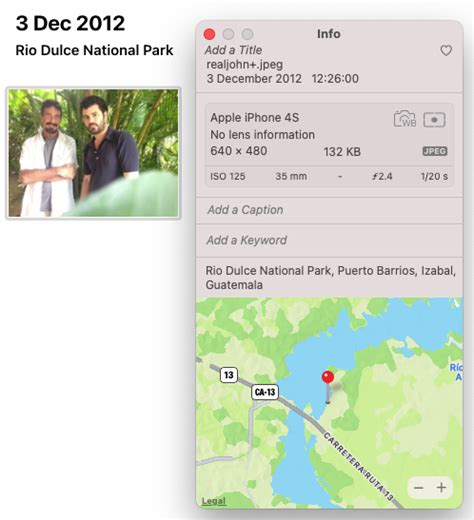Zoom in the map with plus button

pos(441,488)
